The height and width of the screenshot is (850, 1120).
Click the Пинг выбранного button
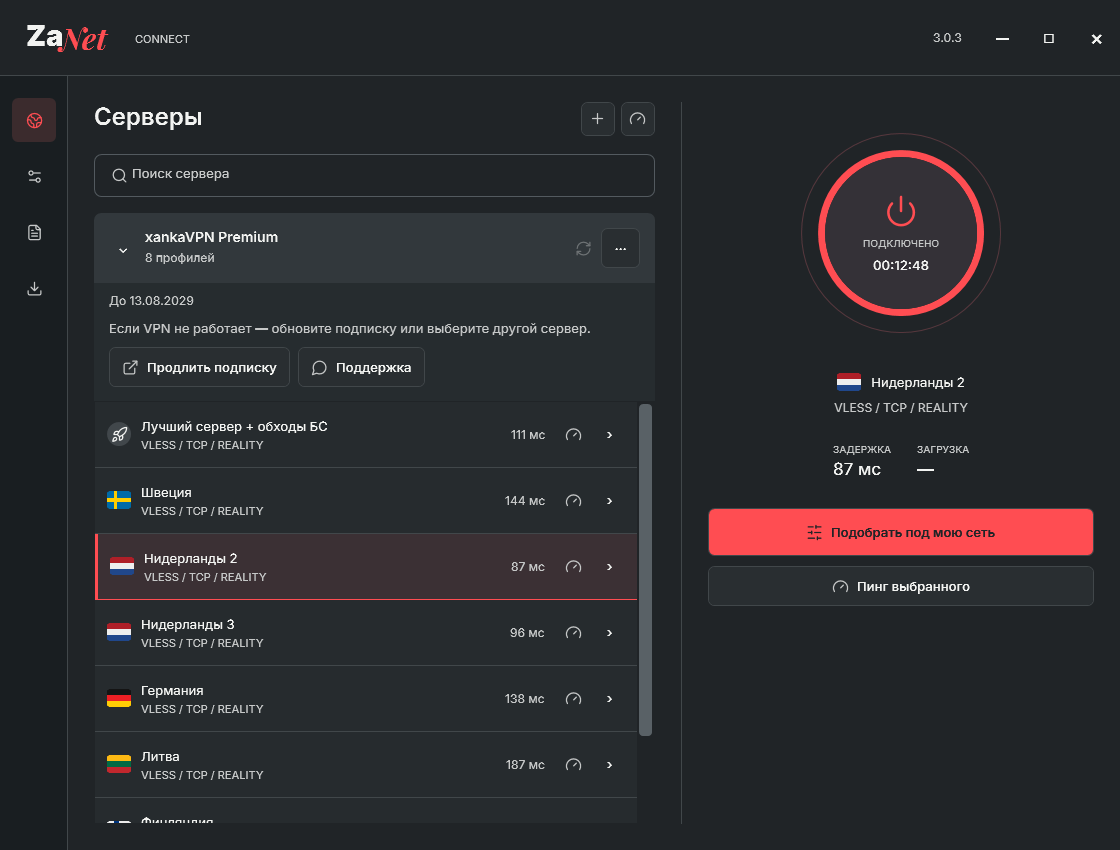901,586
